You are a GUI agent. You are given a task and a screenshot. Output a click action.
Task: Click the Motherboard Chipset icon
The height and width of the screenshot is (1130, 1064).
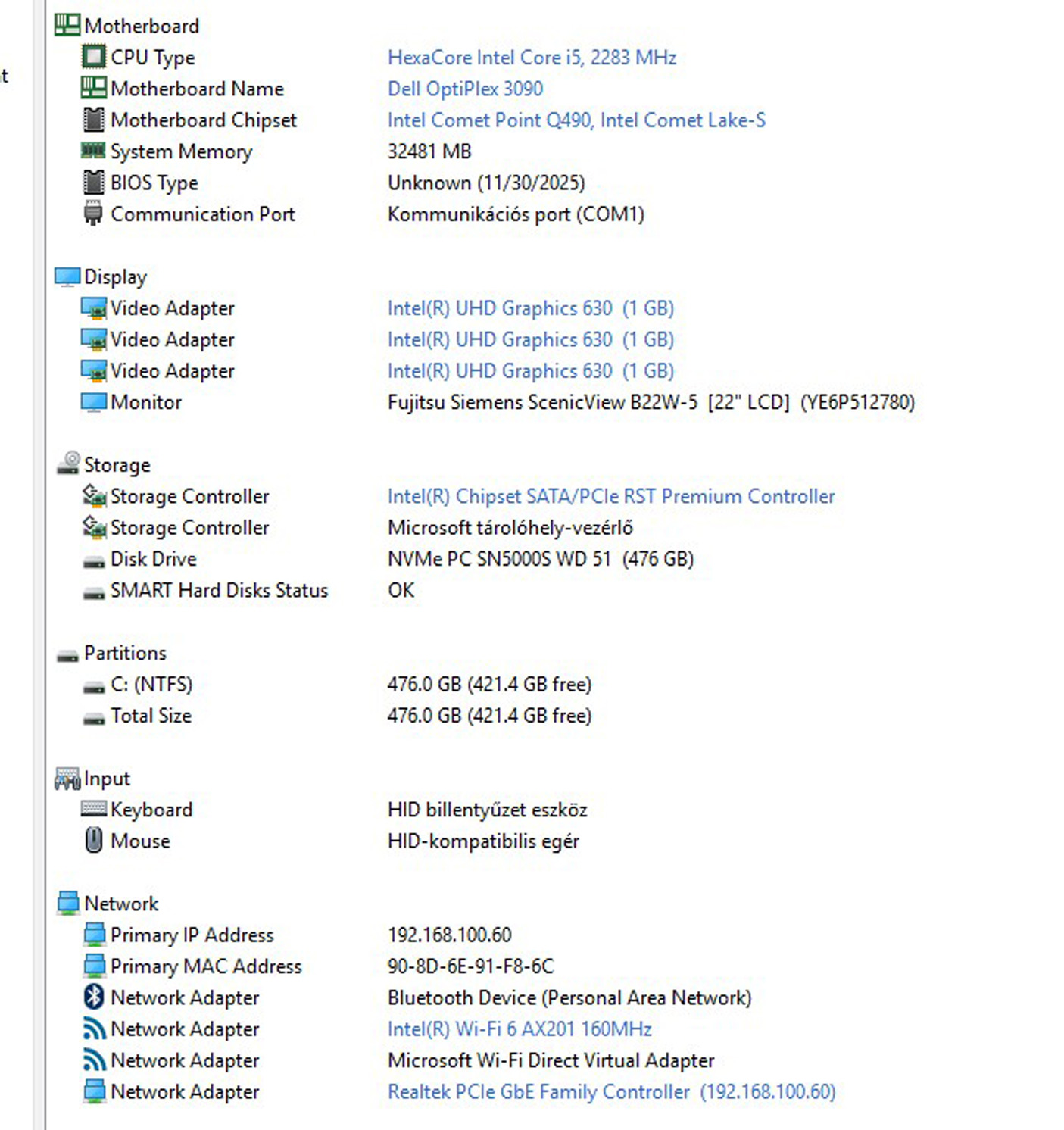(x=94, y=120)
